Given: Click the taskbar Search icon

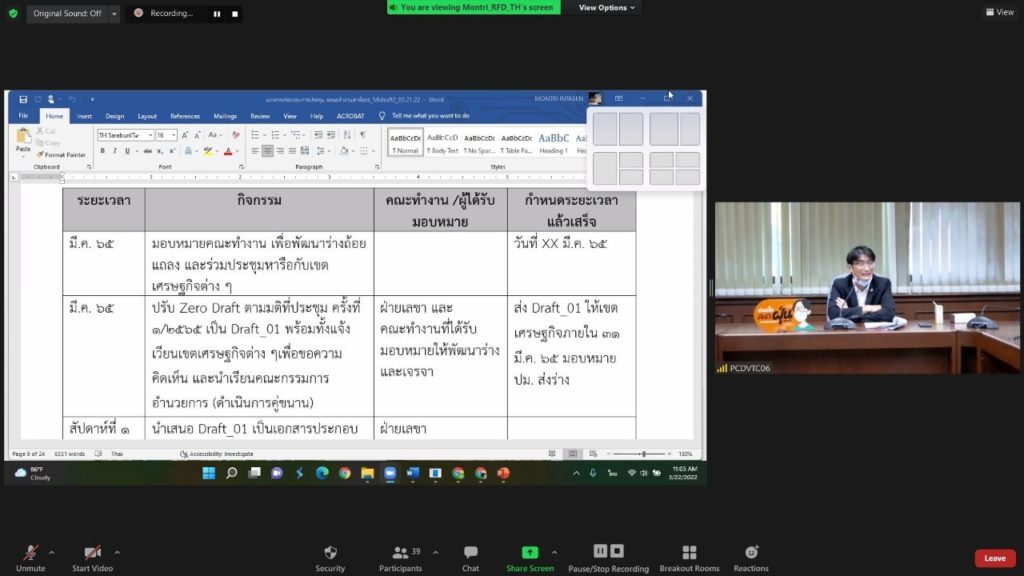Looking at the screenshot, I should [231, 473].
